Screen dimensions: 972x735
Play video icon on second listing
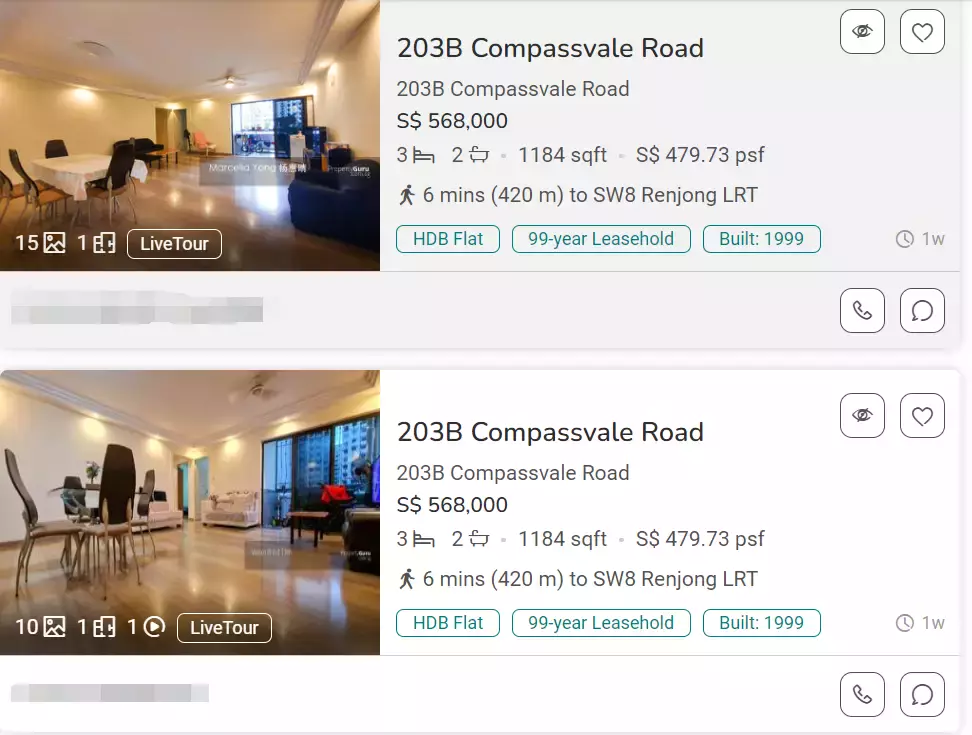click(x=154, y=627)
